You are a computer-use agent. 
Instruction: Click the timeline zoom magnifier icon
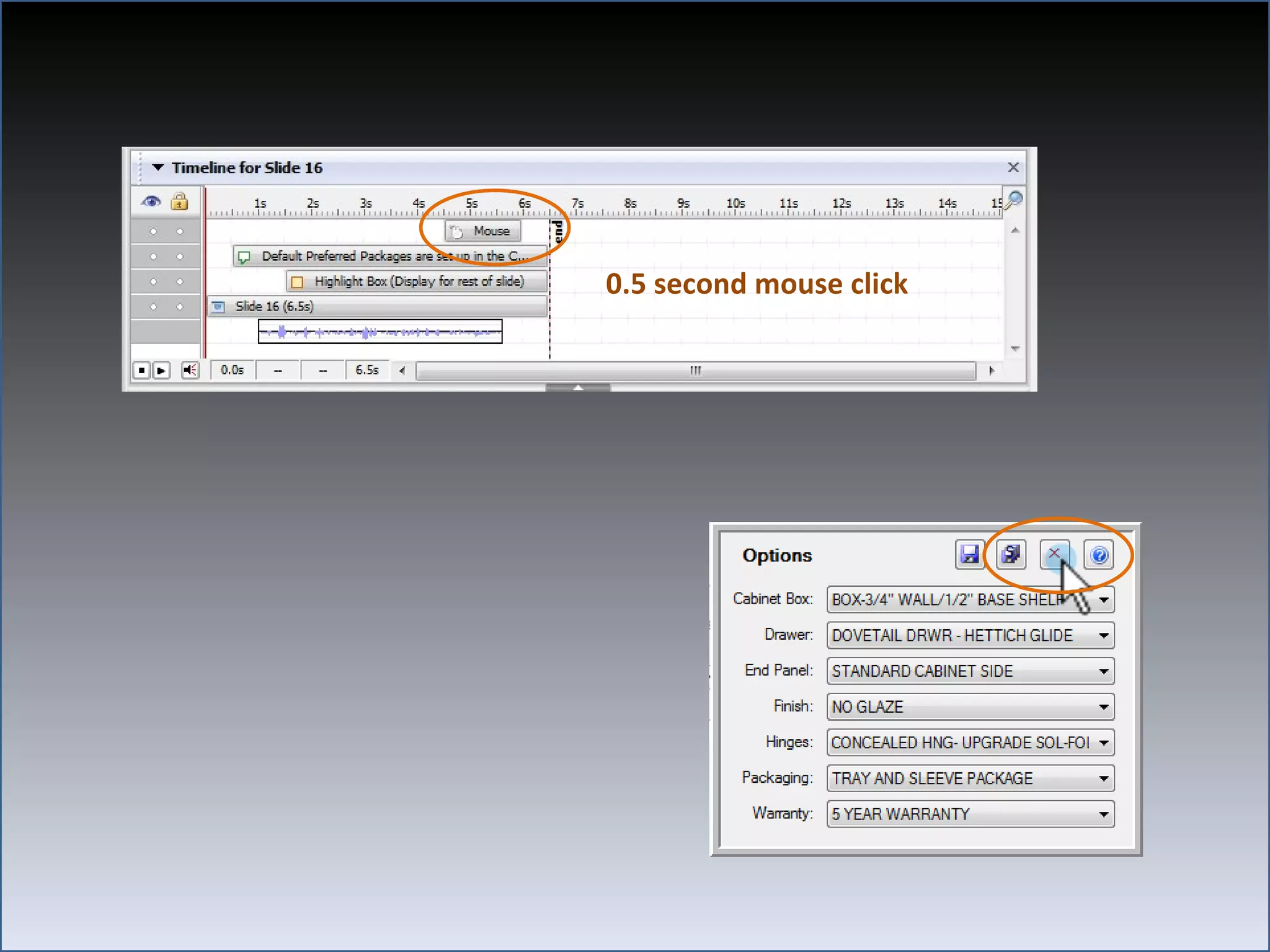(1013, 200)
